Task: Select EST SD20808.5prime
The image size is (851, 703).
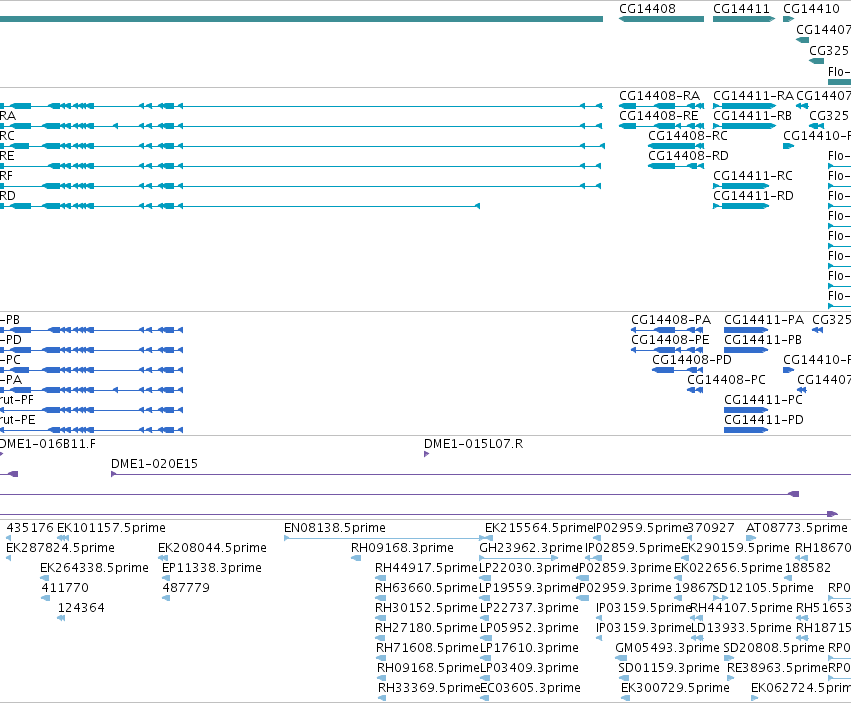Action: click(x=729, y=658)
